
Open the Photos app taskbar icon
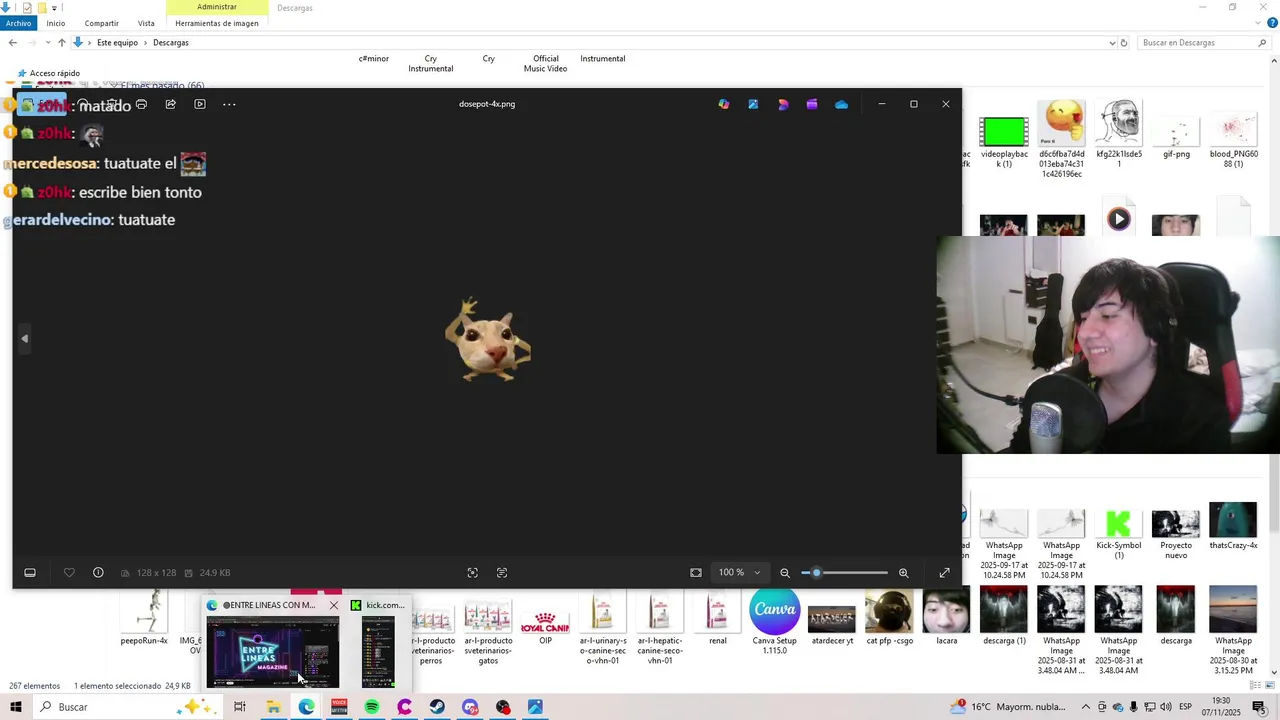pyautogui.click(x=535, y=707)
